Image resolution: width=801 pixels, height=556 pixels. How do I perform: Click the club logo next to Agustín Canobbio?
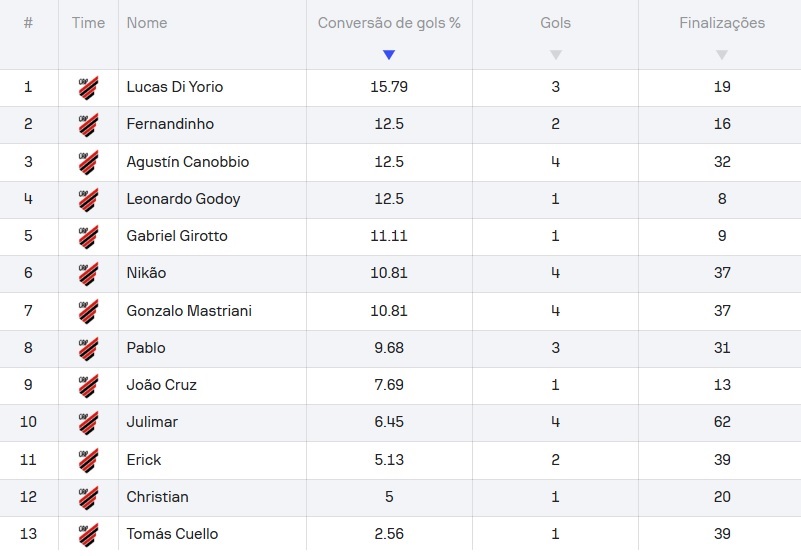[88, 162]
